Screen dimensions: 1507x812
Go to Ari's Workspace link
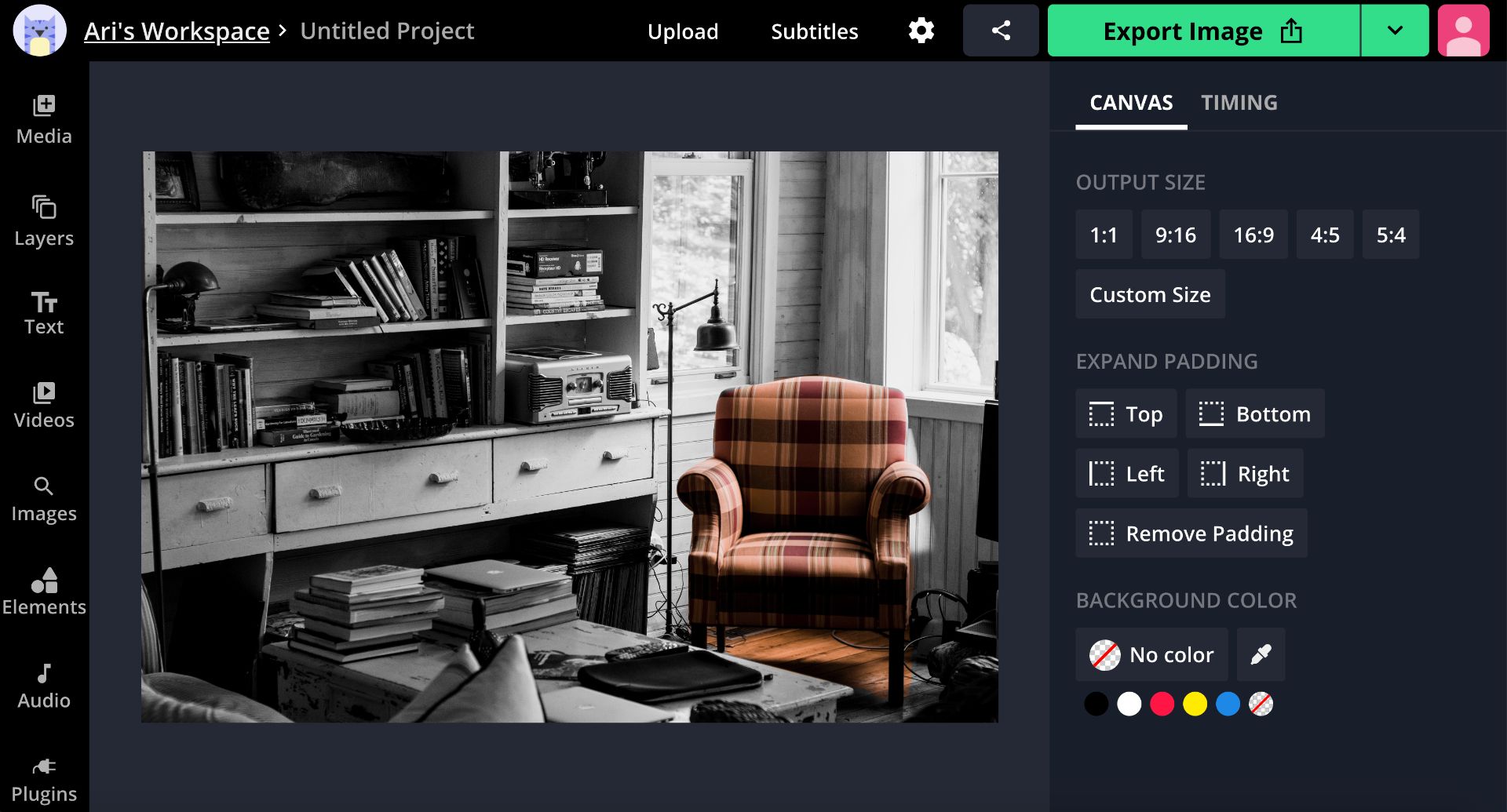click(177, 31)
